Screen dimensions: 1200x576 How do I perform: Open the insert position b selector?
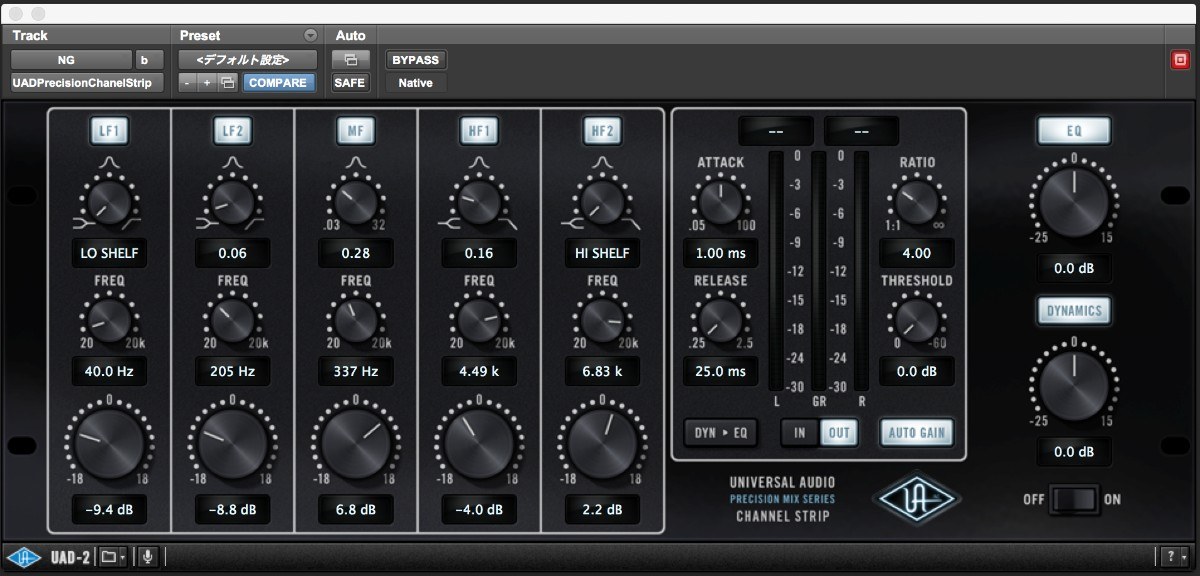click(149, 60)
